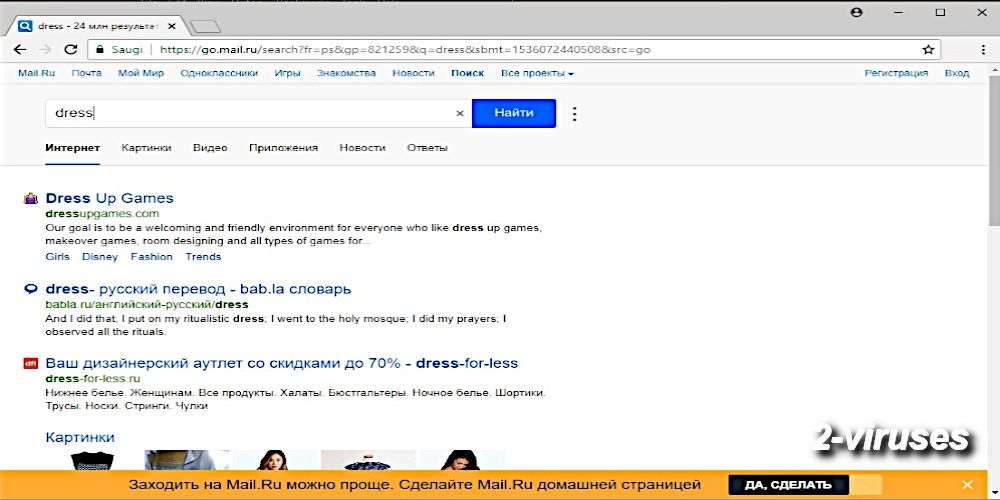Viewport: 1000px width, 500px height.
Task: Switch to the Новости search tab
Action: [x=362, y=148]
